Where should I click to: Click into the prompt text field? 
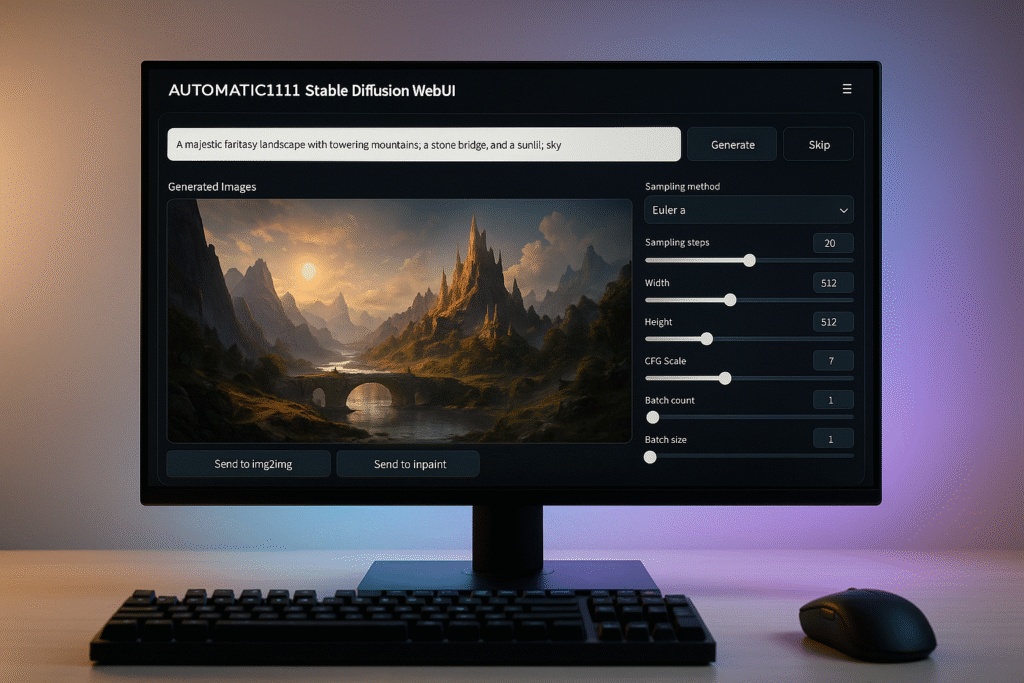coord(424,144)
